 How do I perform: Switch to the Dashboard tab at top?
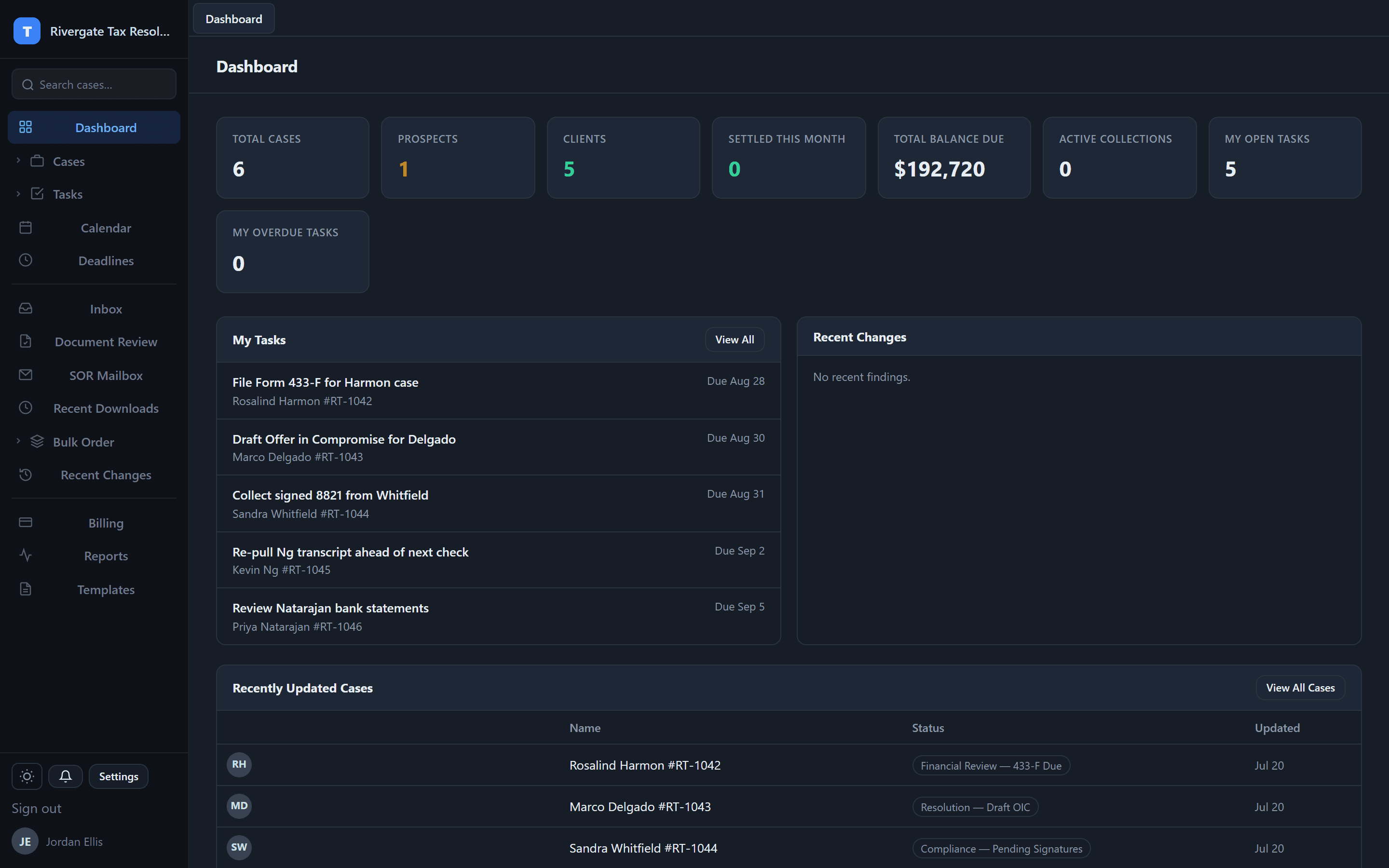[233, 19]
